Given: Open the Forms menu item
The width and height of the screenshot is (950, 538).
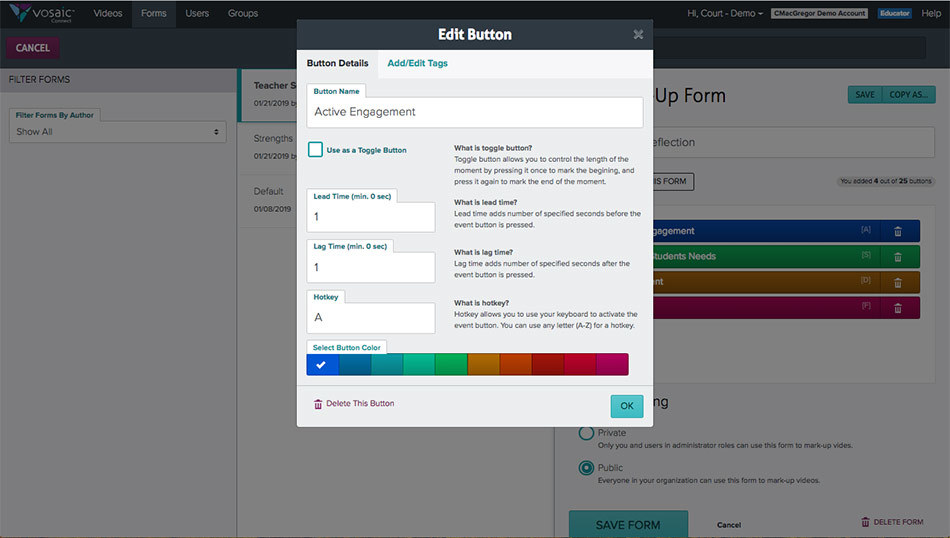Looking at the screenshot, I should click(154, 13).
